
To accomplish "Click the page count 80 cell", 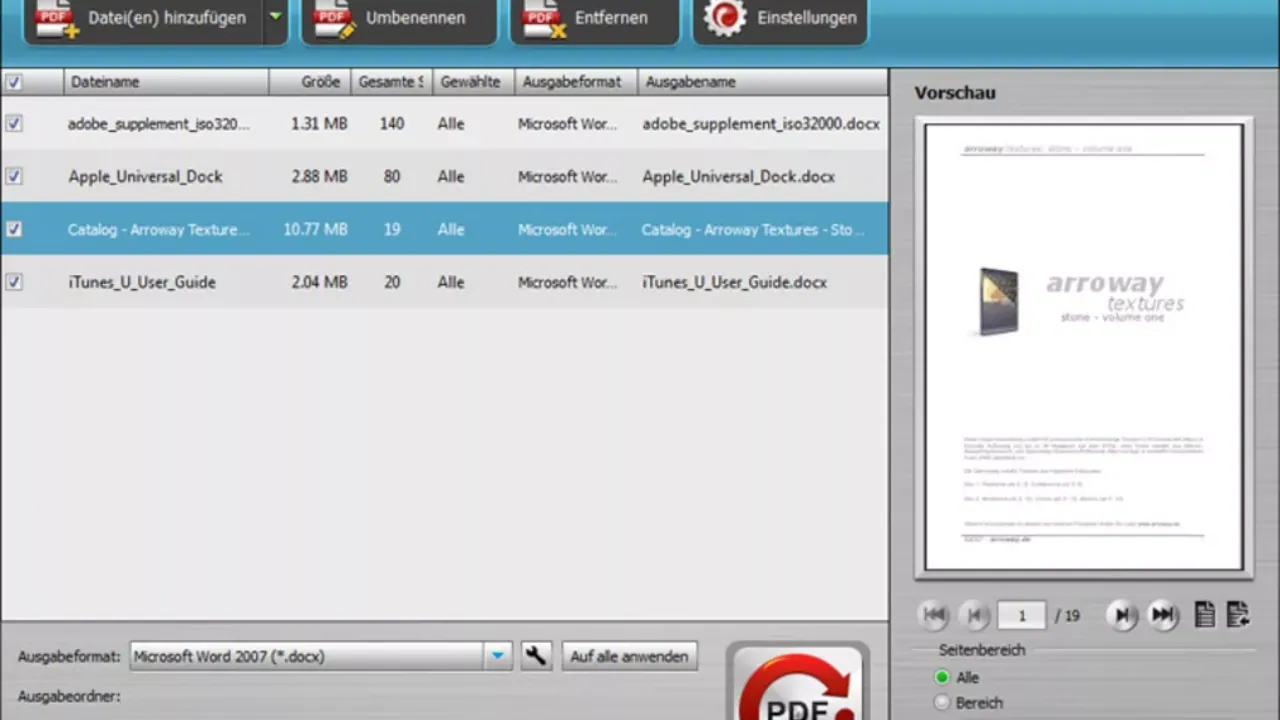I will 392,177.
